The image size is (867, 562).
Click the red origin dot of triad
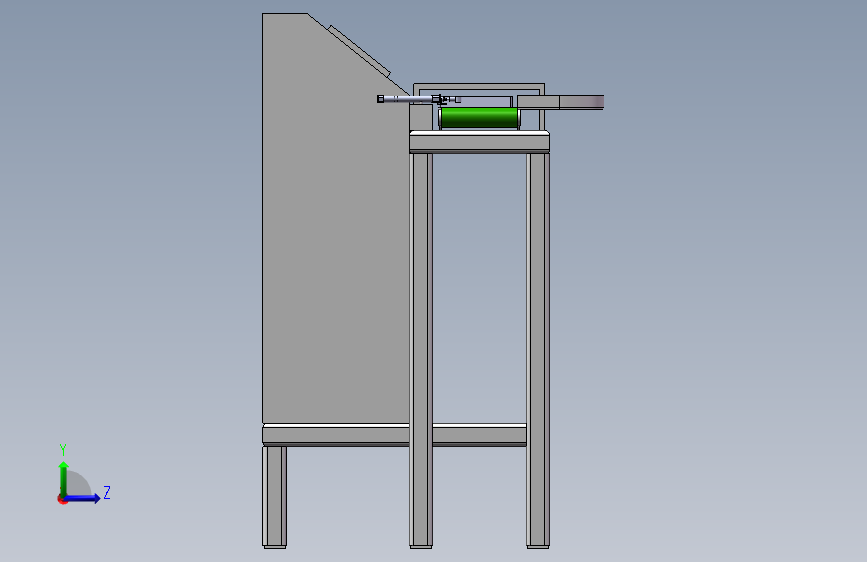point(62,499)
